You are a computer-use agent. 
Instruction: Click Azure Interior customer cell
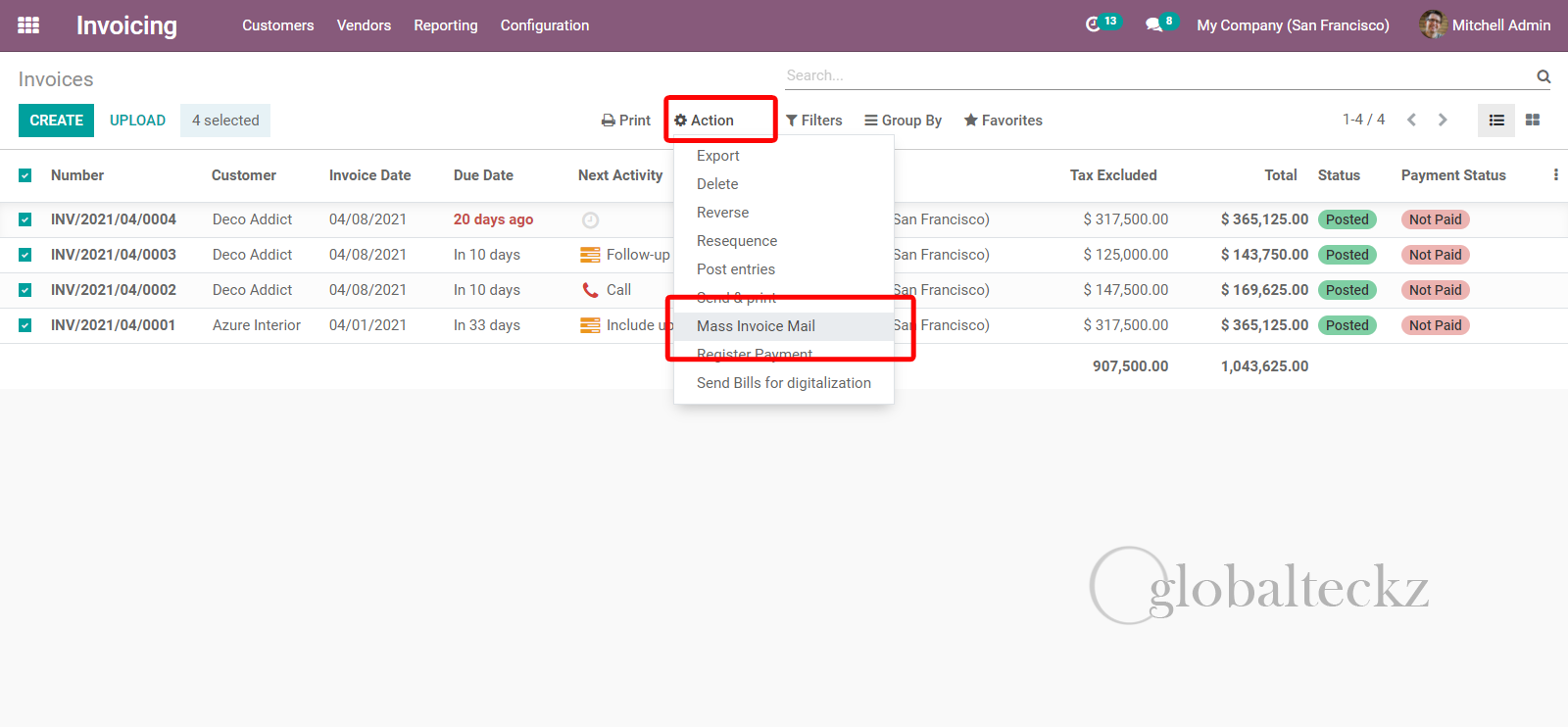coord(257,325)
